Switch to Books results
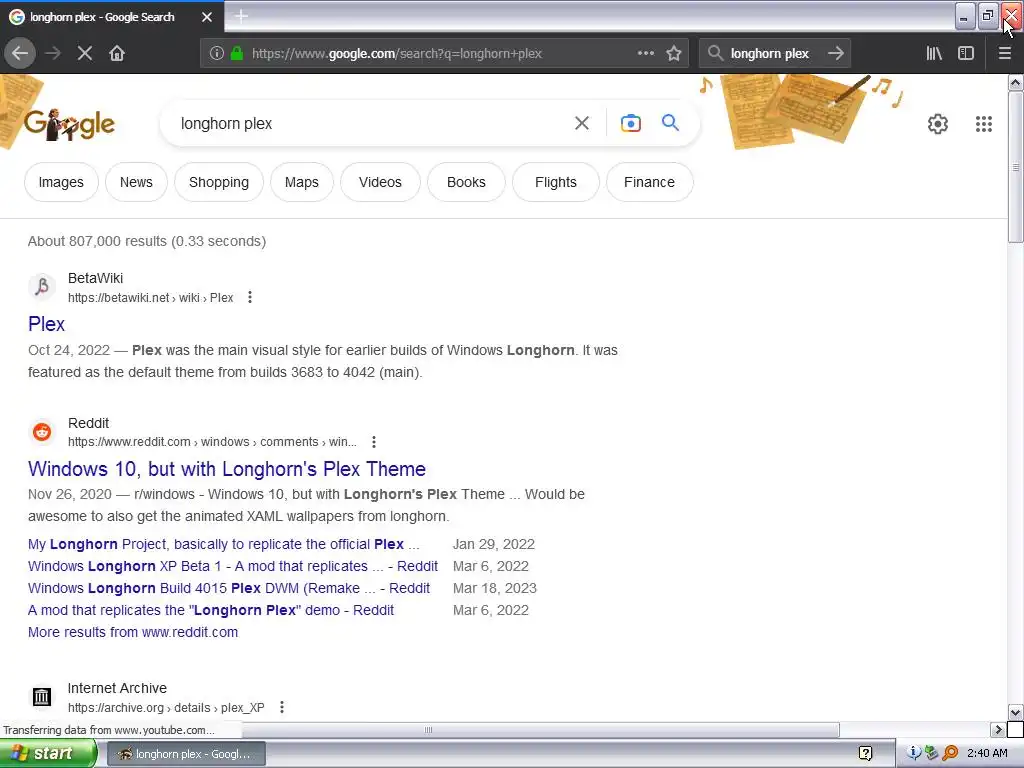Image resolution: width=1024 pixels, height=768 pixels. [466, 182]
